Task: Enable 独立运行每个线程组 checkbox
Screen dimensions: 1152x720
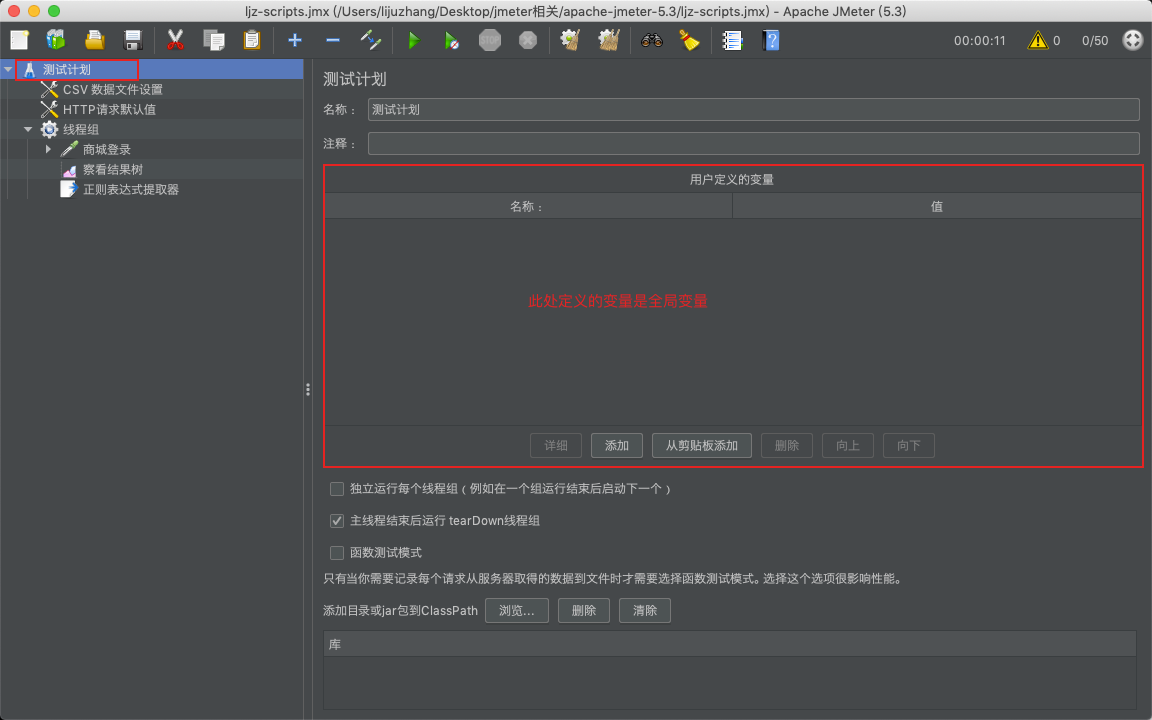Action: pos(337,489)
